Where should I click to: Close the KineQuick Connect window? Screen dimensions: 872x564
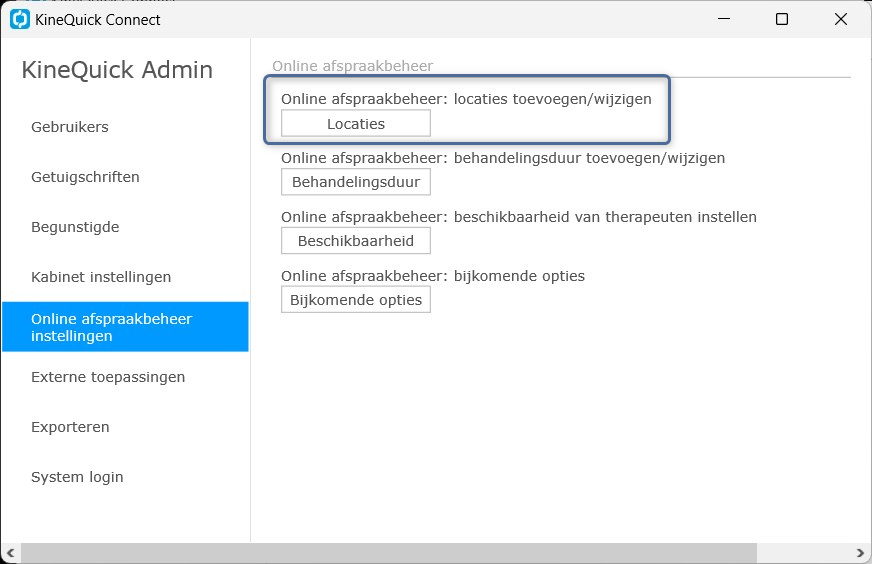coord(841,19)
